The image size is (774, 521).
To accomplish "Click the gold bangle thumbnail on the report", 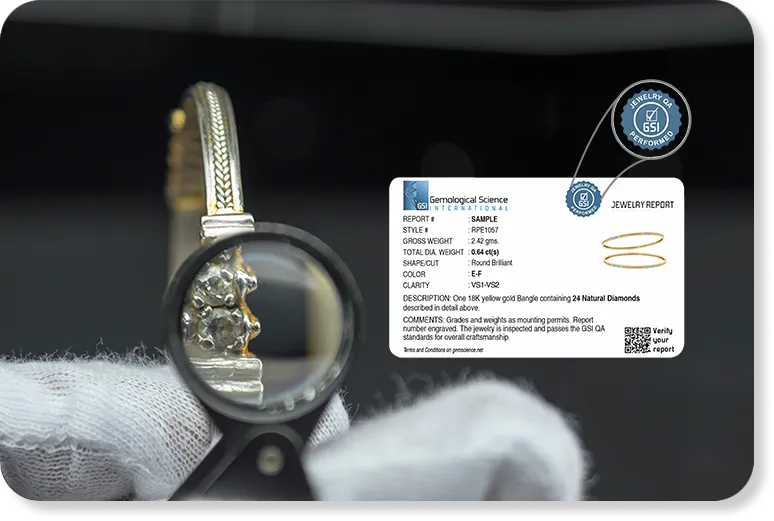I will click(634, 250).
